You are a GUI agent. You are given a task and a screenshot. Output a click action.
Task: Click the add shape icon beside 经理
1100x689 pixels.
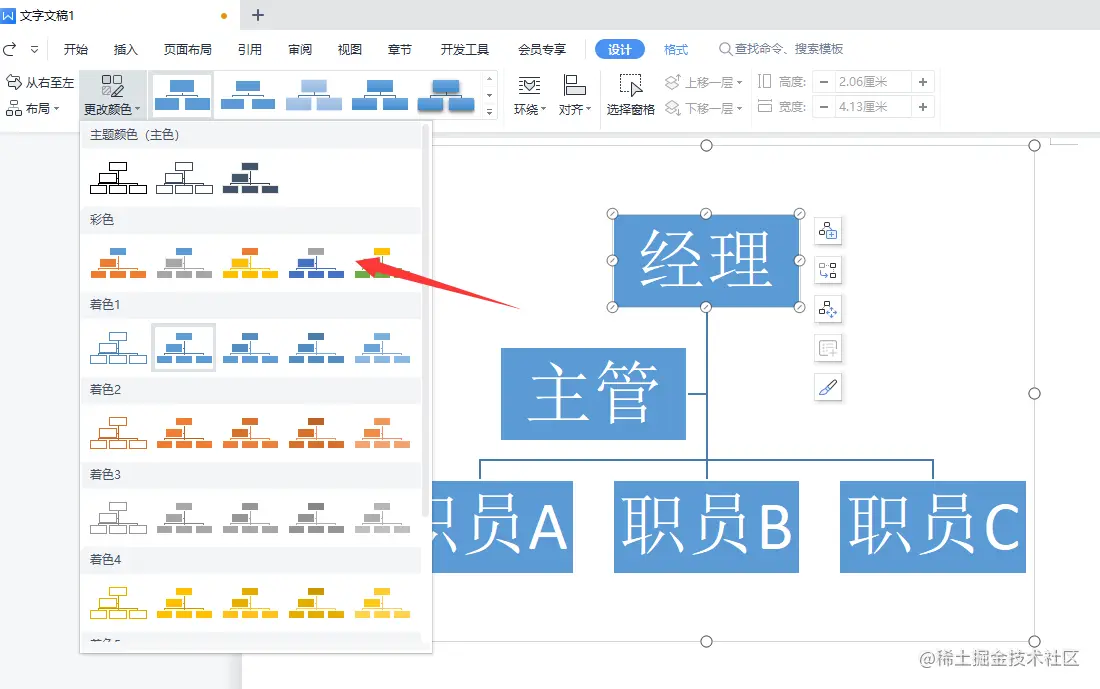[x=828, y=231]
